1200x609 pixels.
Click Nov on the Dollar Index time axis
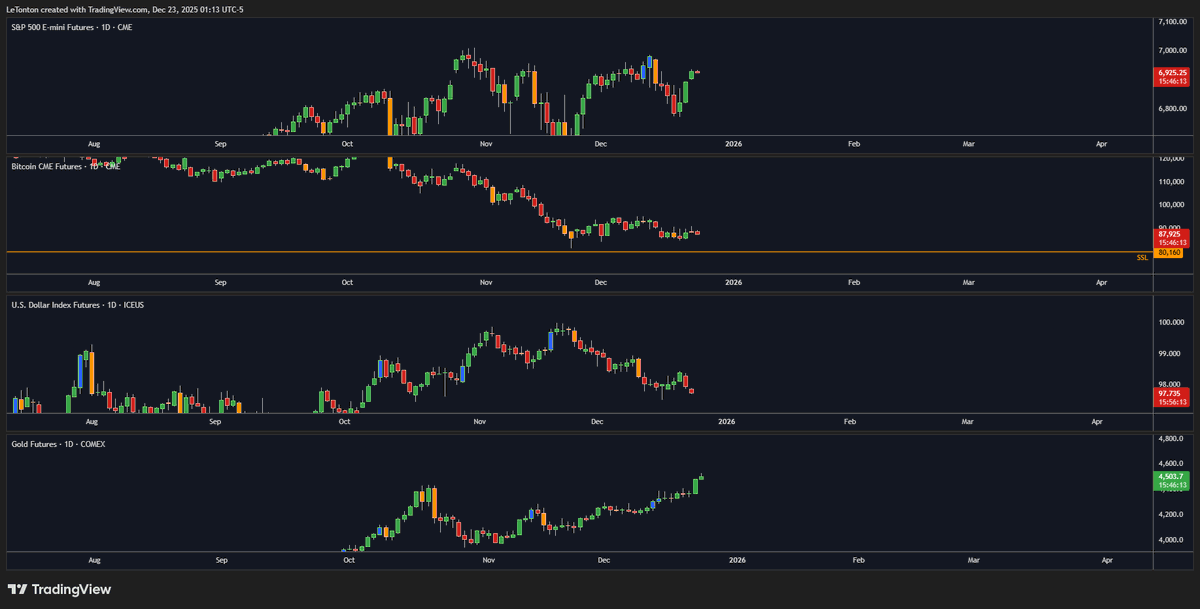click(x=479, y=422)
